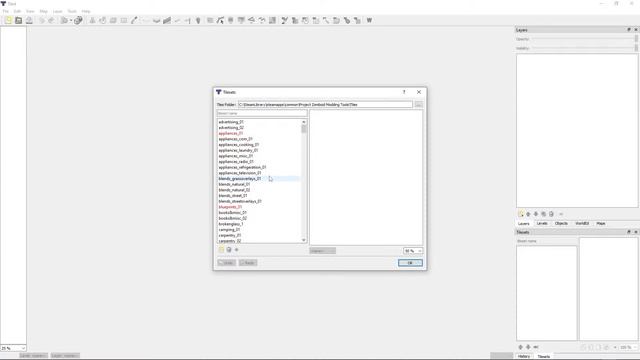The width and height of the screenshot is (640, 360).
Task: Click the new layer icon in Layers panel
Action: tap(521, 214)
